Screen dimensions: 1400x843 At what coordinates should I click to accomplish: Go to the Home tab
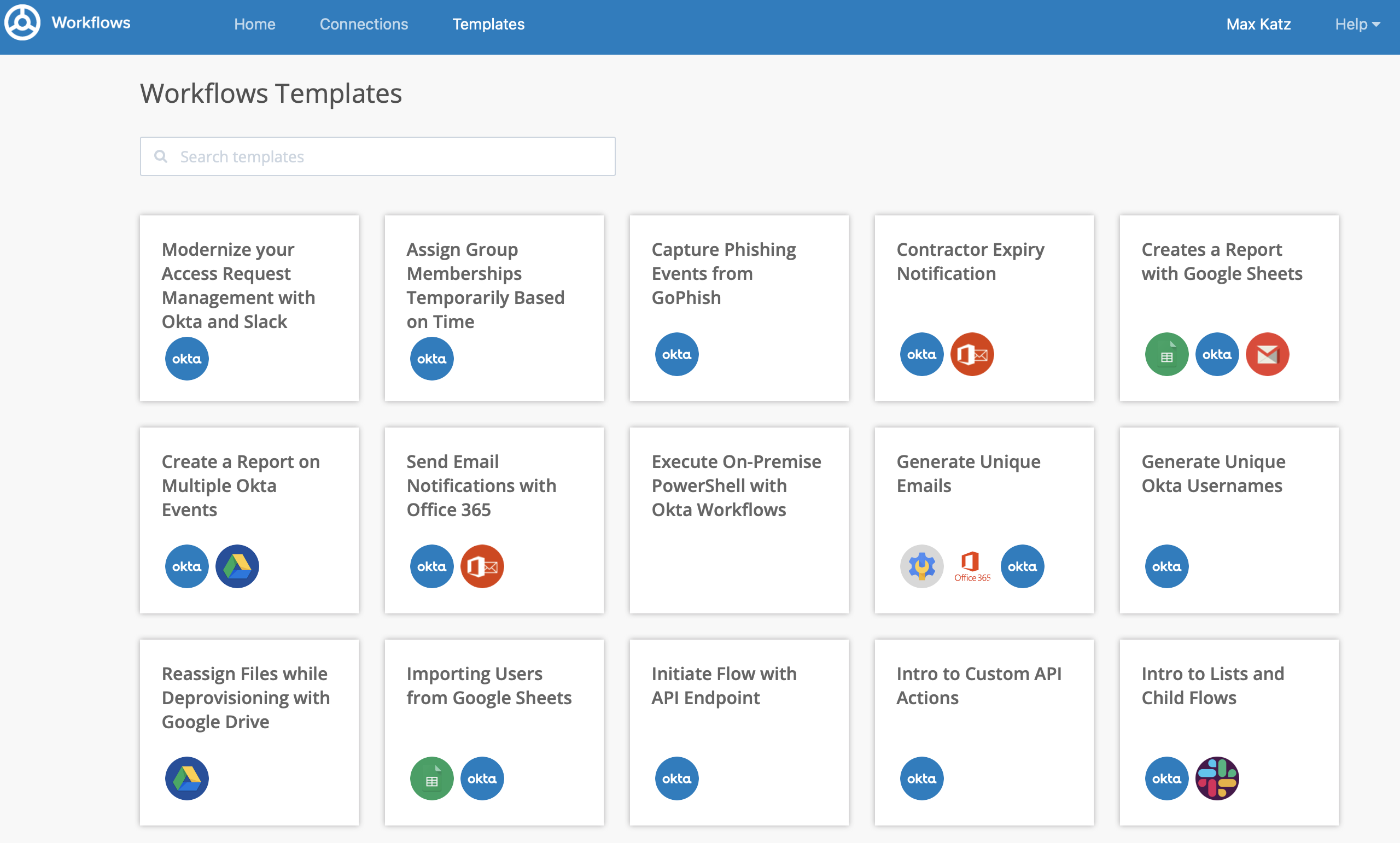(254, 24)
